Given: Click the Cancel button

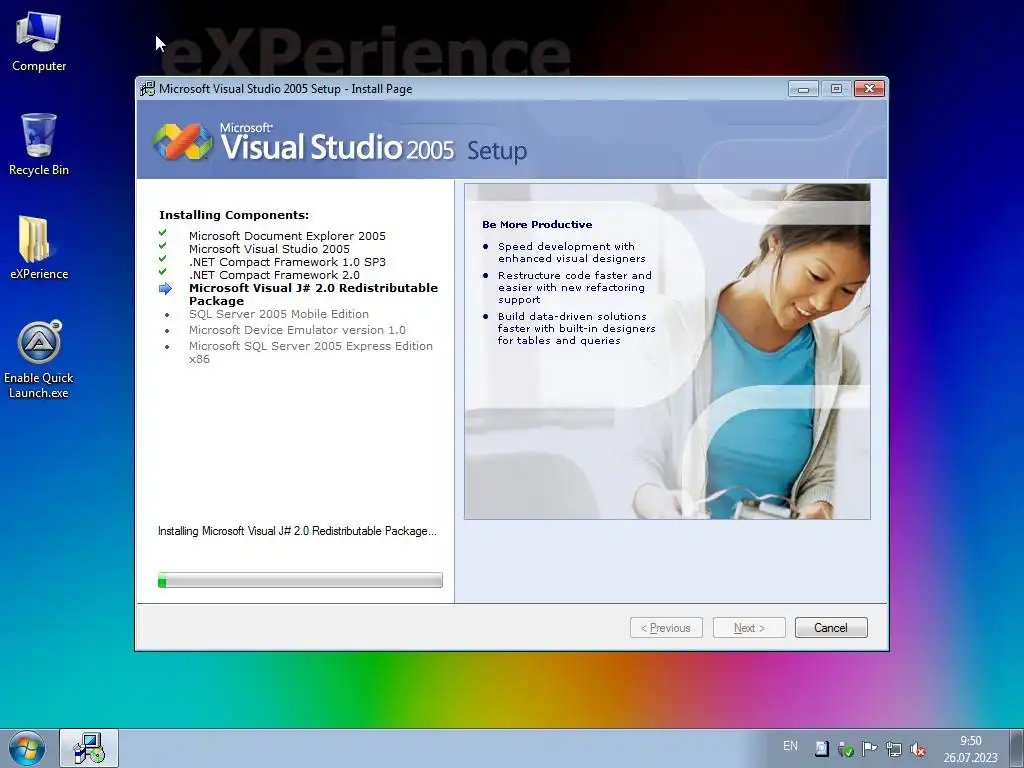Looking at the screenshot, I should pyautogui.click(x=831, y=628).
